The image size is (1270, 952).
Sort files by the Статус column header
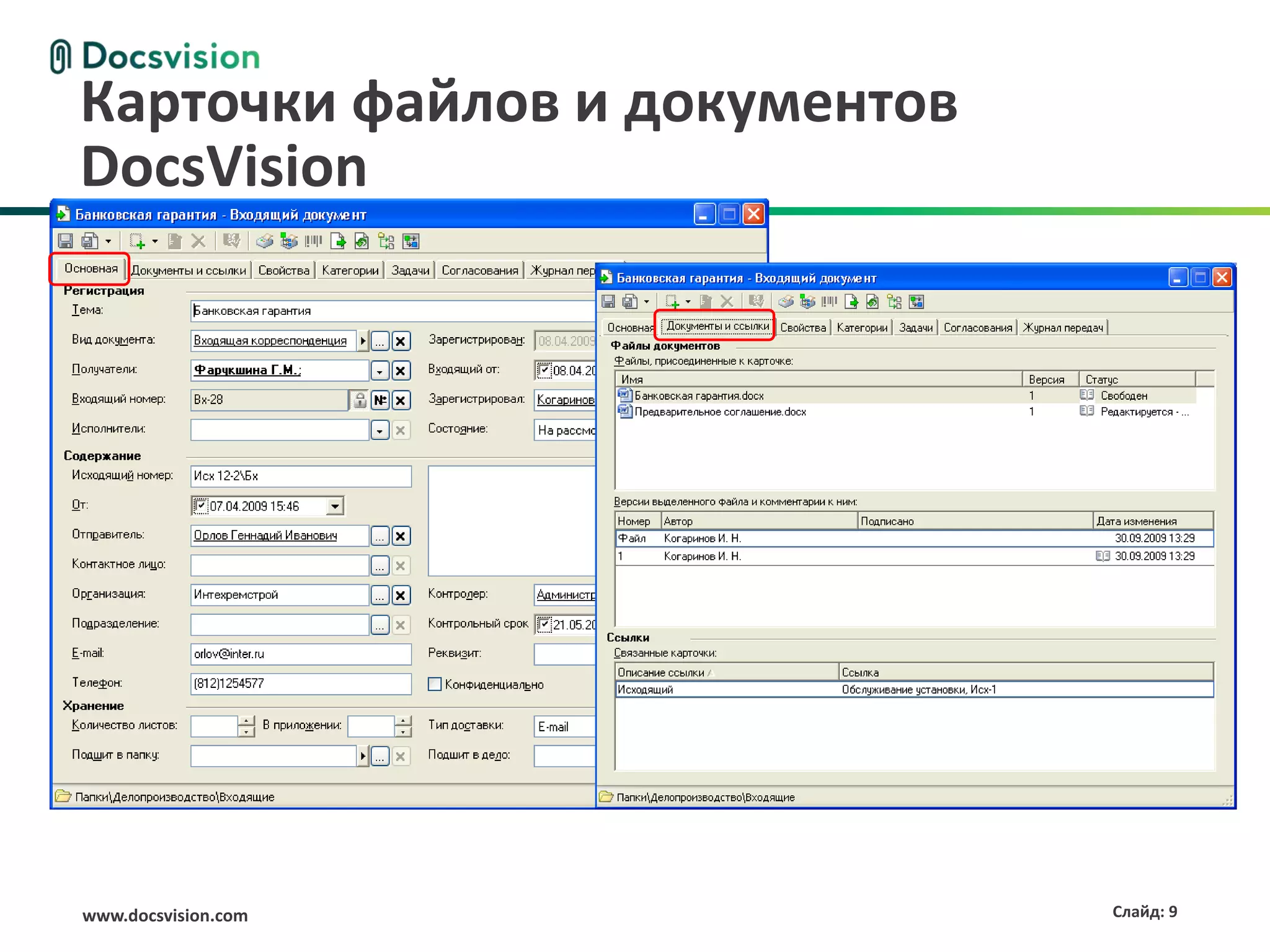click(x=1138, y=379)
